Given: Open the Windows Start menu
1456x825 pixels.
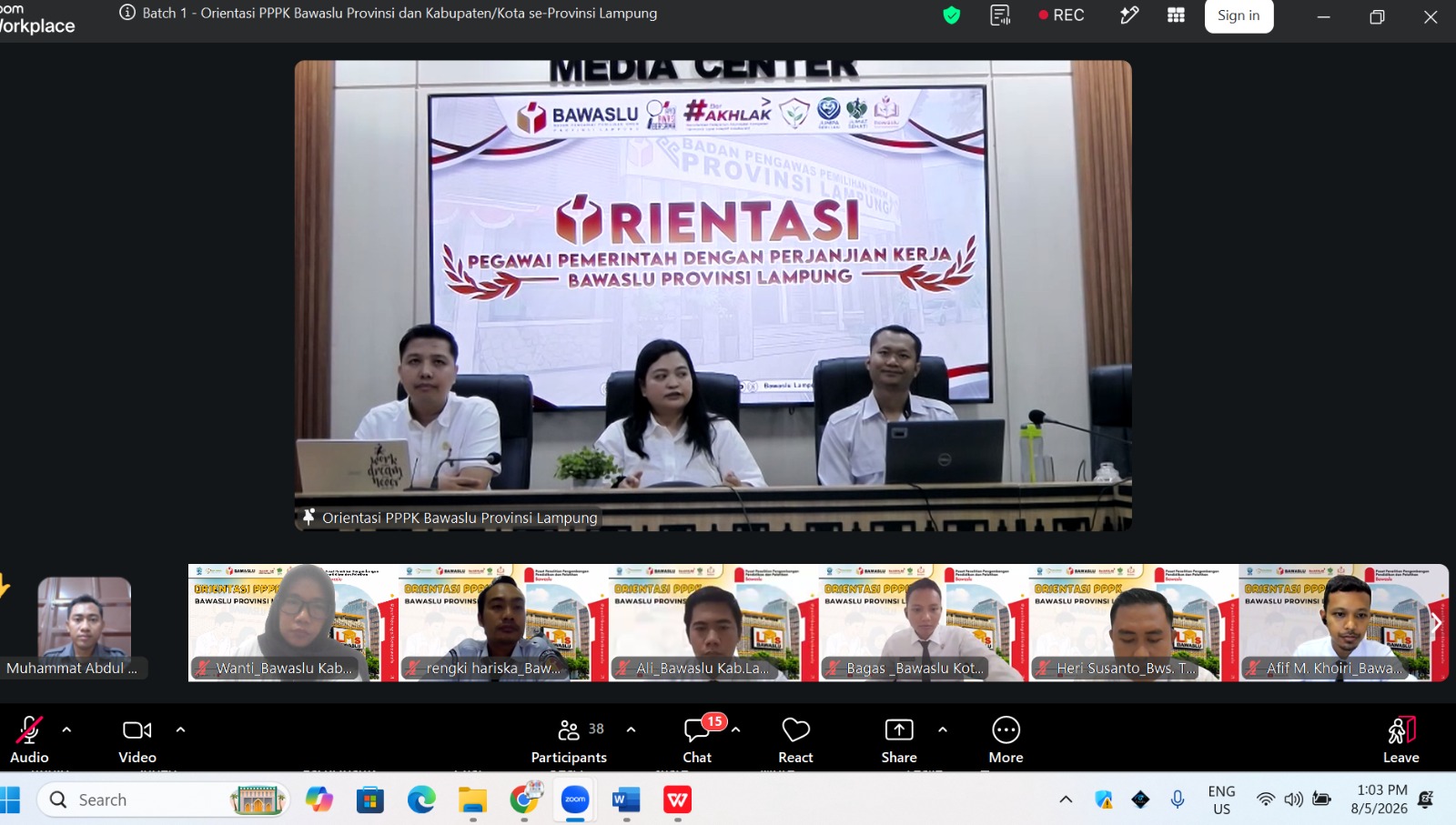Looking at the screenshot, I should click(x=10, y=800).
